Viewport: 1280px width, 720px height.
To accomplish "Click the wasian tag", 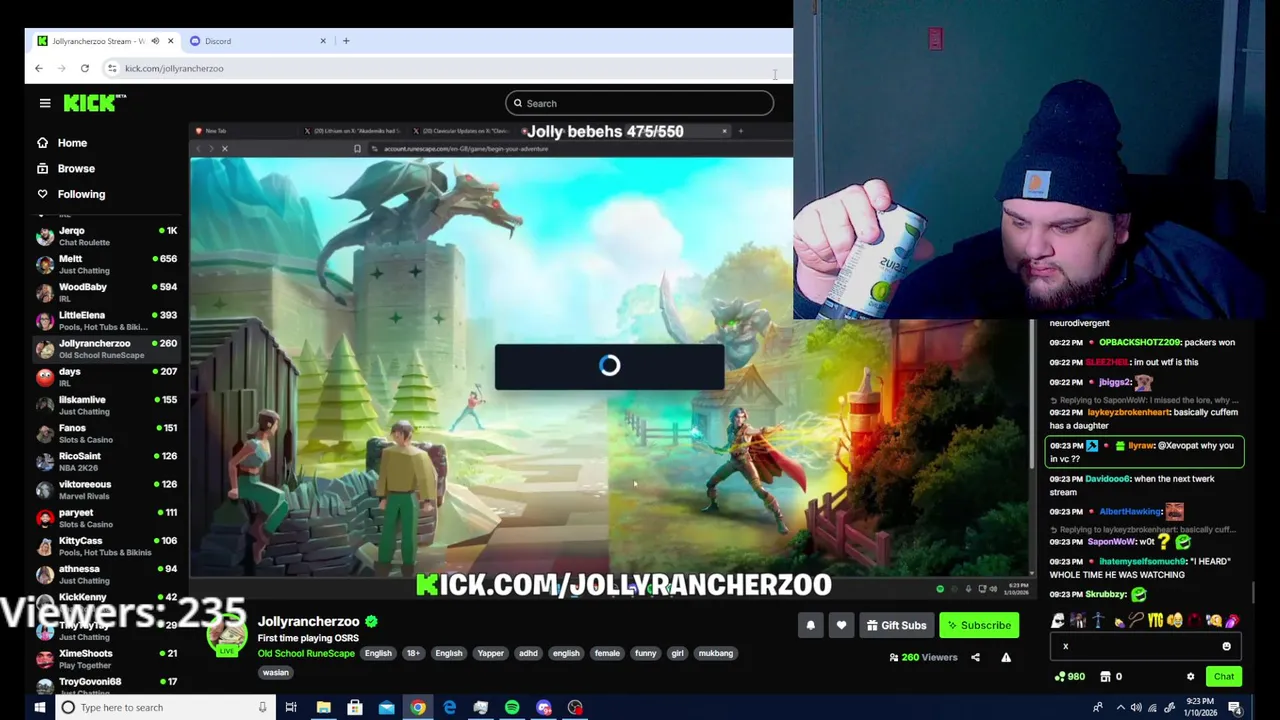I will (276, 673).
